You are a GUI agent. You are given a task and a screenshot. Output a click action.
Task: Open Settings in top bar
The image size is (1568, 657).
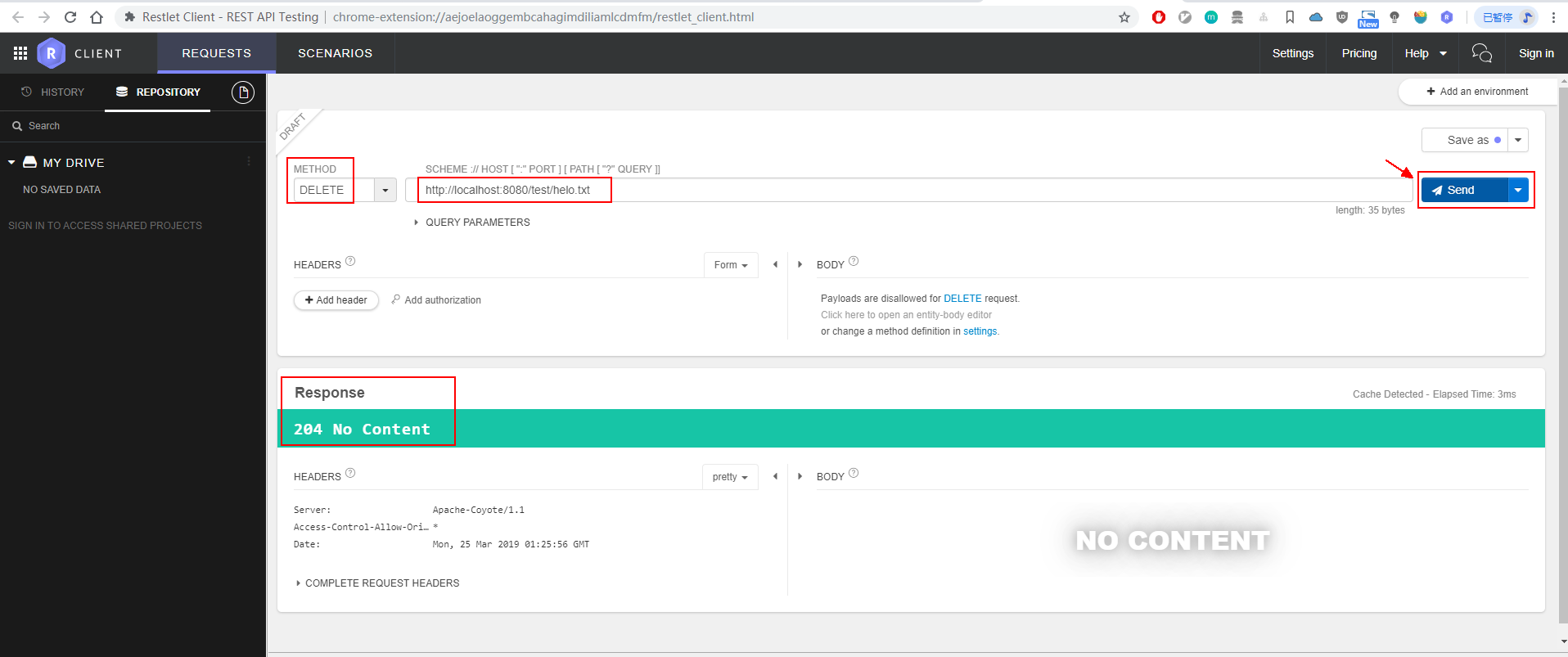[x=1293, y=53]
